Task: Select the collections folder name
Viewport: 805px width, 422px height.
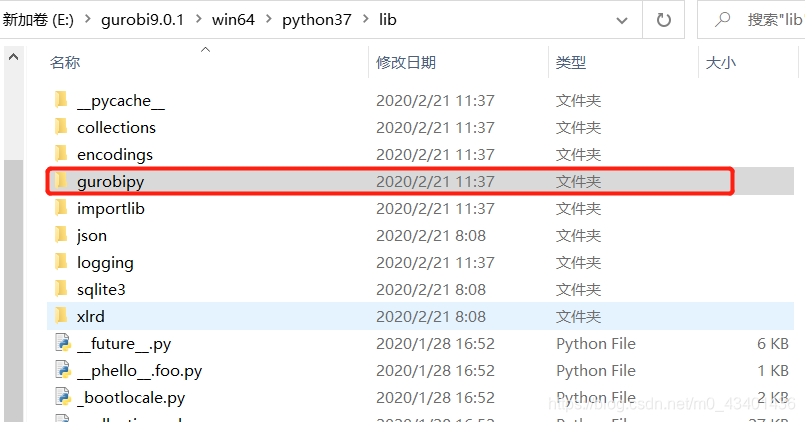Action: pyautogui.click(x=116, y=127)
